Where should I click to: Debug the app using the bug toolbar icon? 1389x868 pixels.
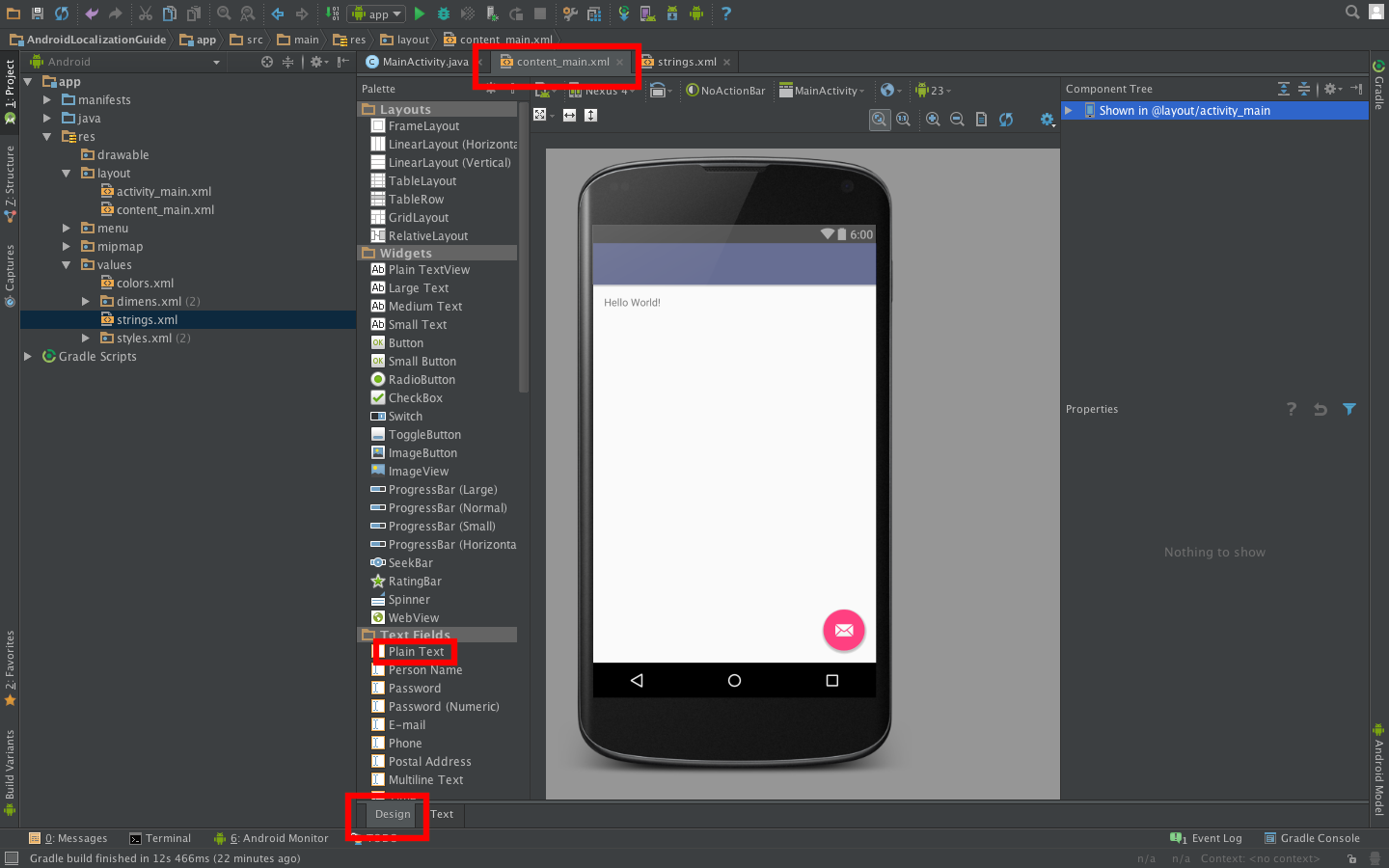(x=444, y=14)
